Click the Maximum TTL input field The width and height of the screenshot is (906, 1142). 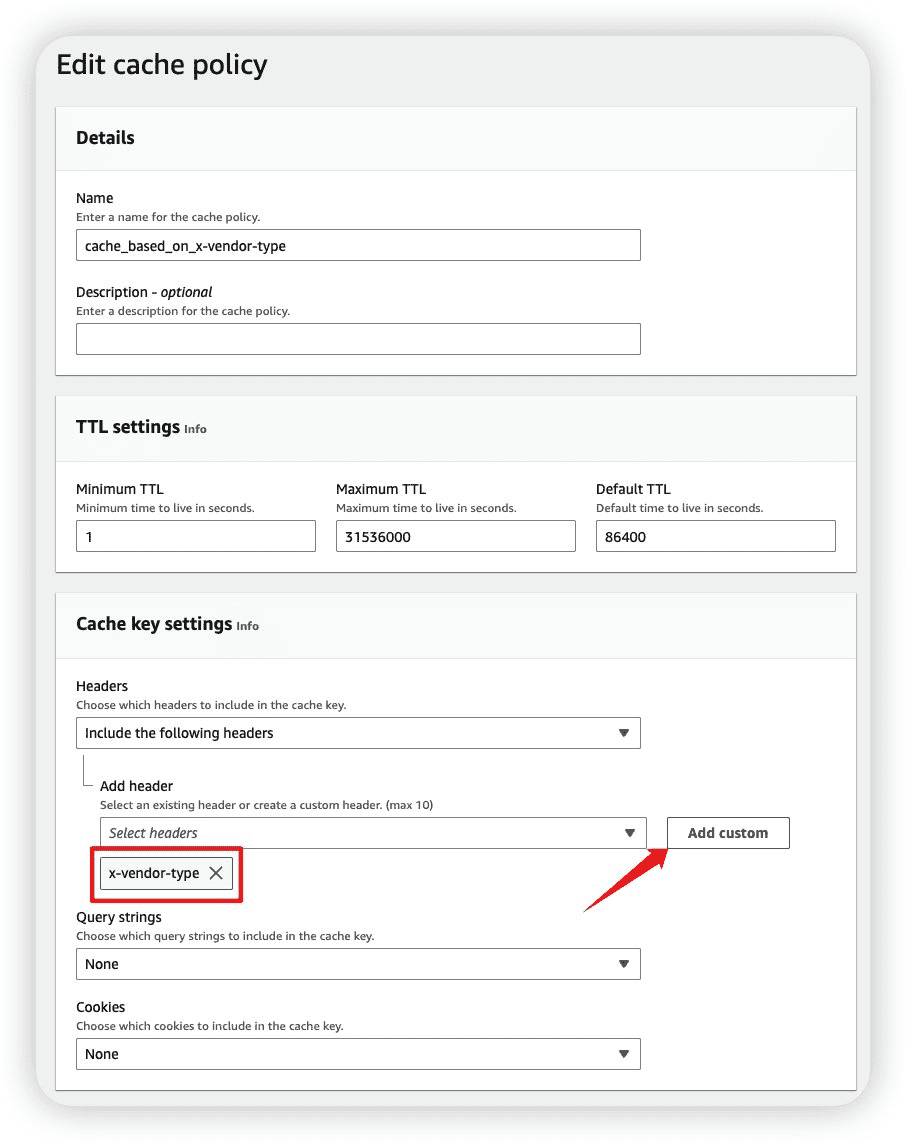[x=456, y=536]
